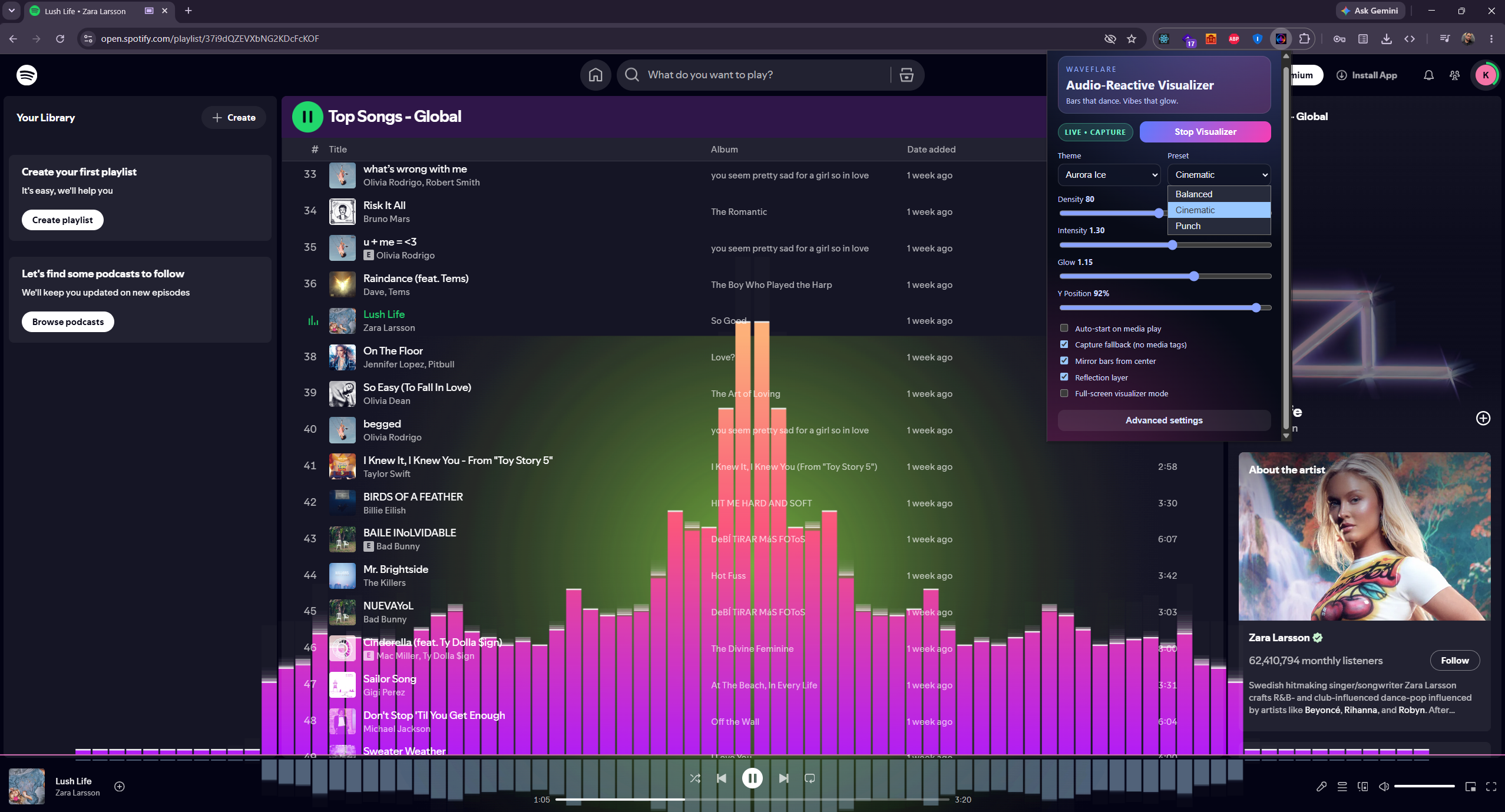1505x812 pixels.
Task: Disable the Reflection layer checkbox
Action: click(1064, 377)
